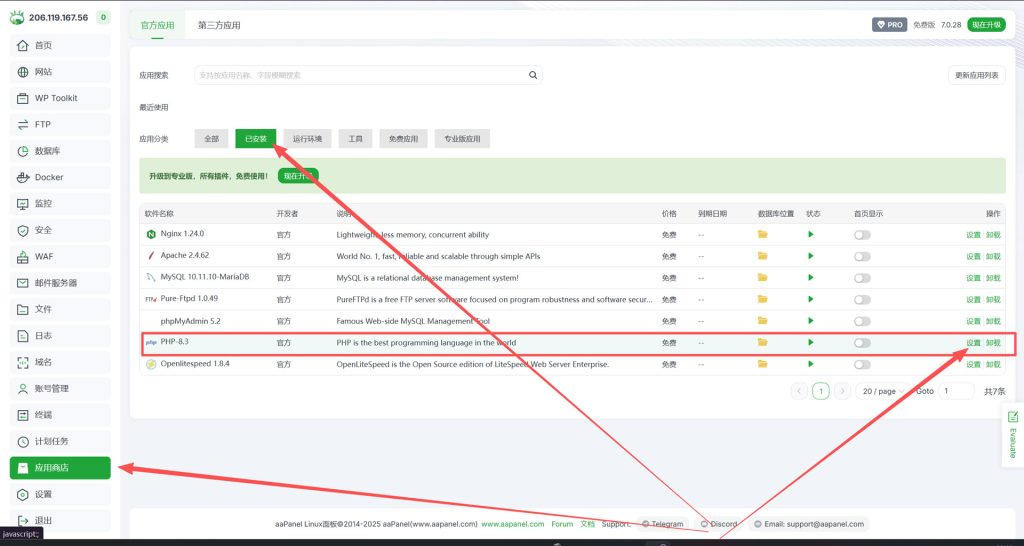The height and width of the screenshot is (546, 1024).
Task: Toggle homepage display switch for Openlitespeed 1.8.4
Action: (x=861, y=365)
